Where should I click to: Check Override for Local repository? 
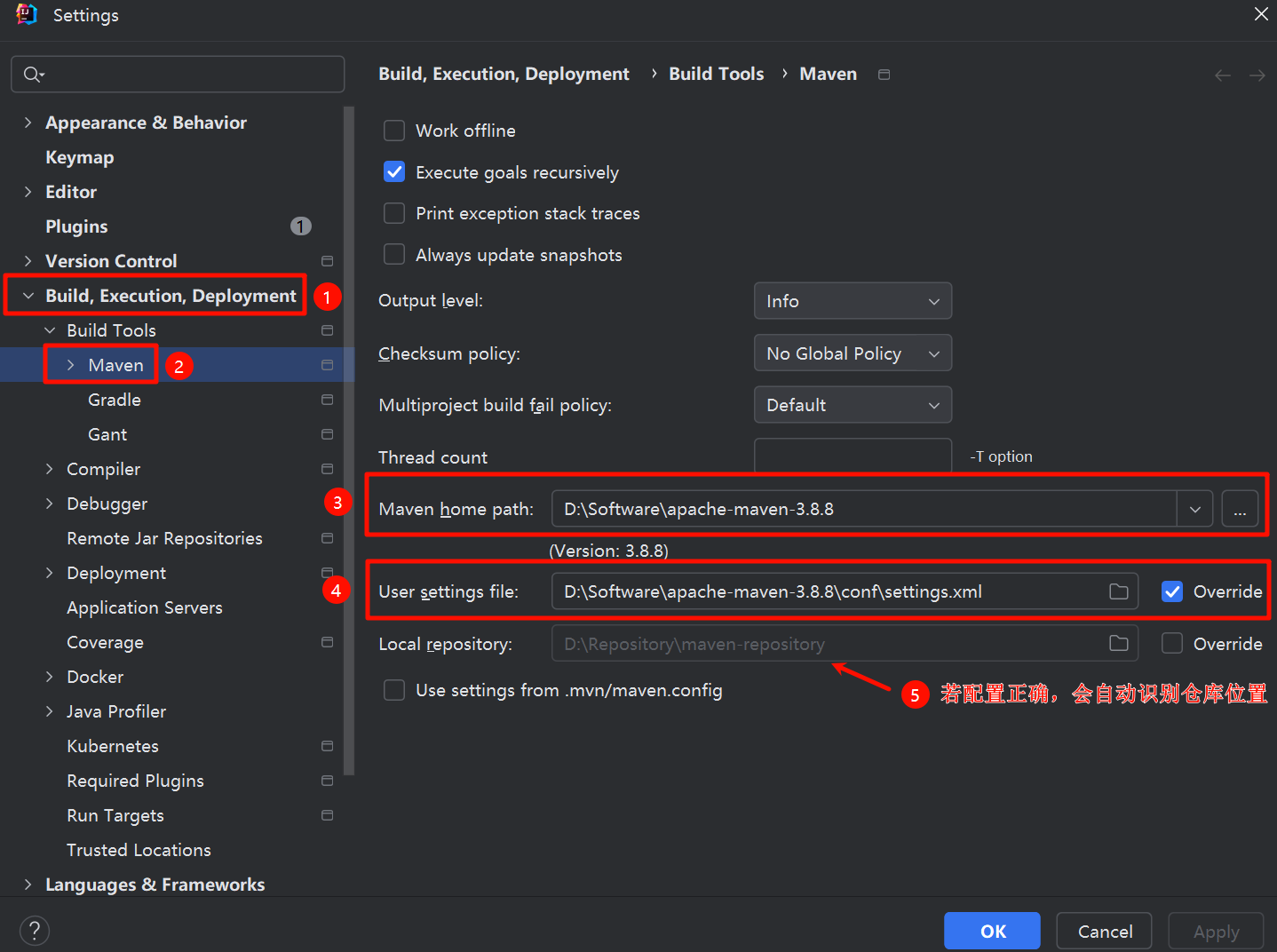1172,643
